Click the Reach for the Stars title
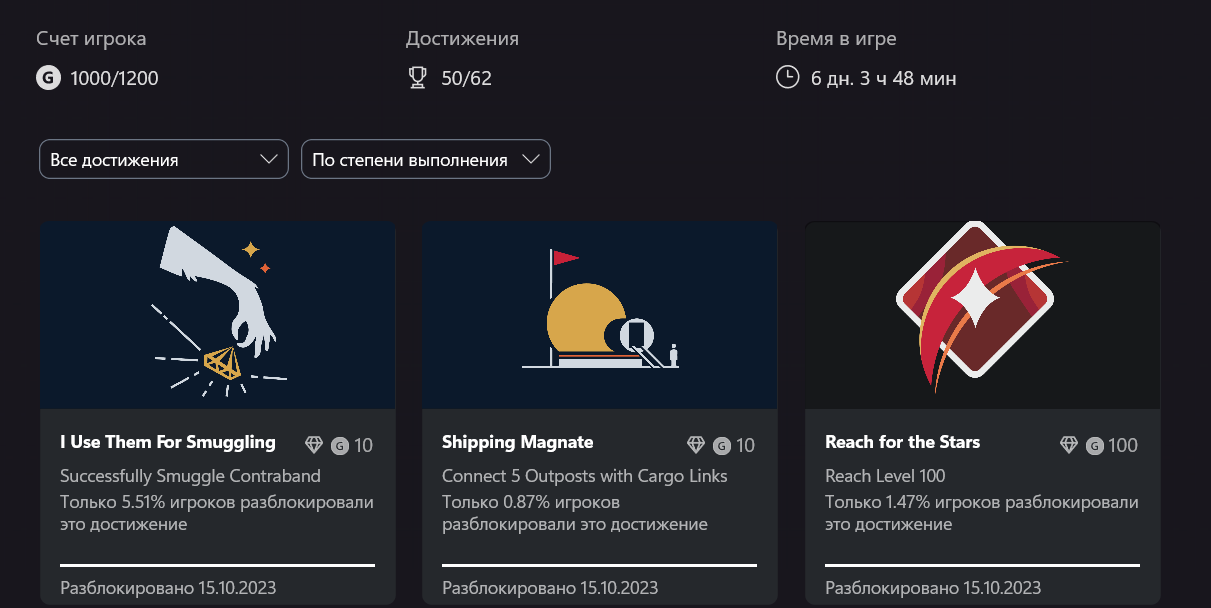Screen dimensions: 1211x608 (x=902, y=442)
